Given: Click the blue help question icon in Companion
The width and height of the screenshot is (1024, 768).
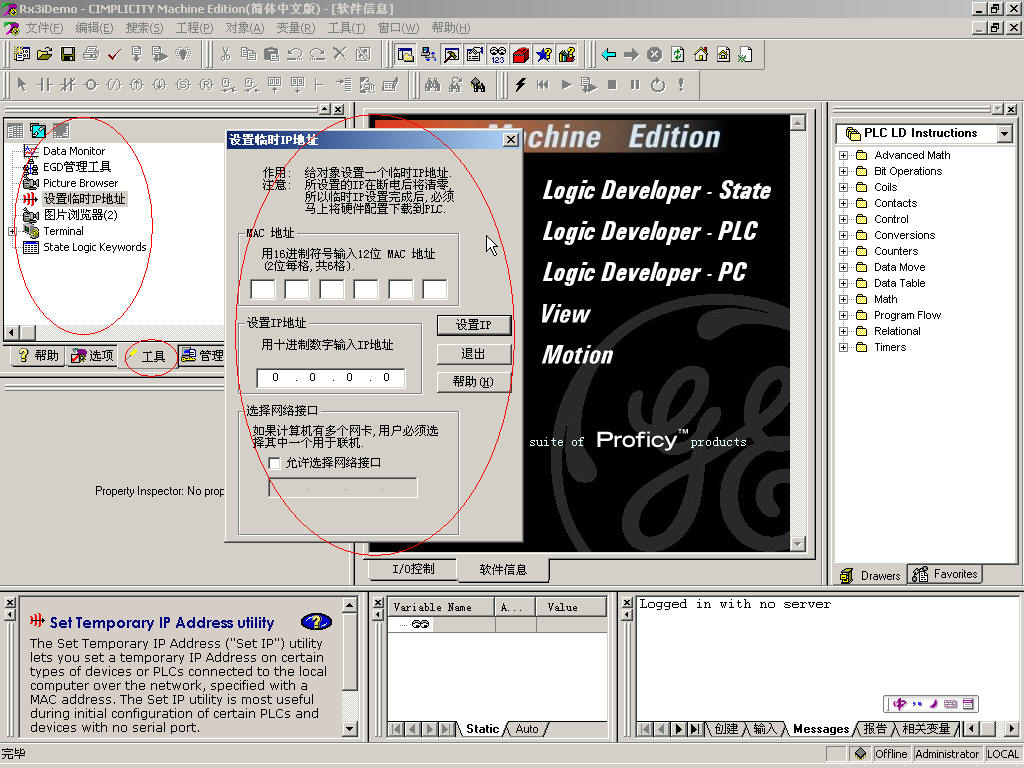Looking at the screenshot, I should [316, 622].
